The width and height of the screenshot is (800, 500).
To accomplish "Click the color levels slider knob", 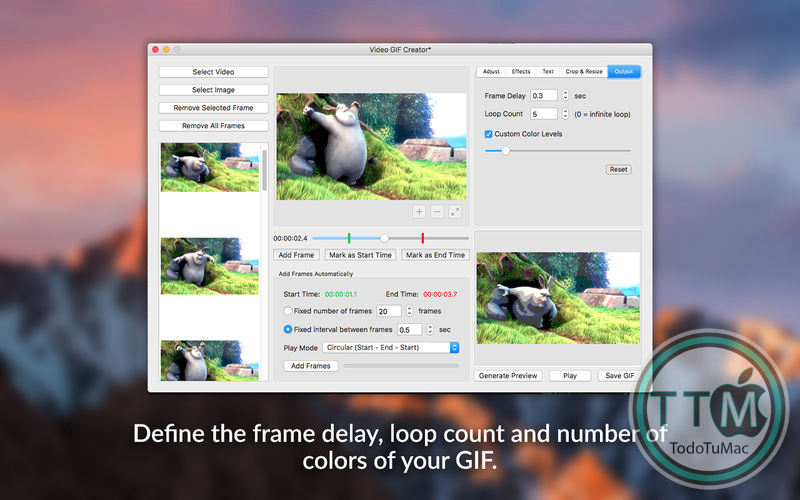I will click(x=505, y=151).
